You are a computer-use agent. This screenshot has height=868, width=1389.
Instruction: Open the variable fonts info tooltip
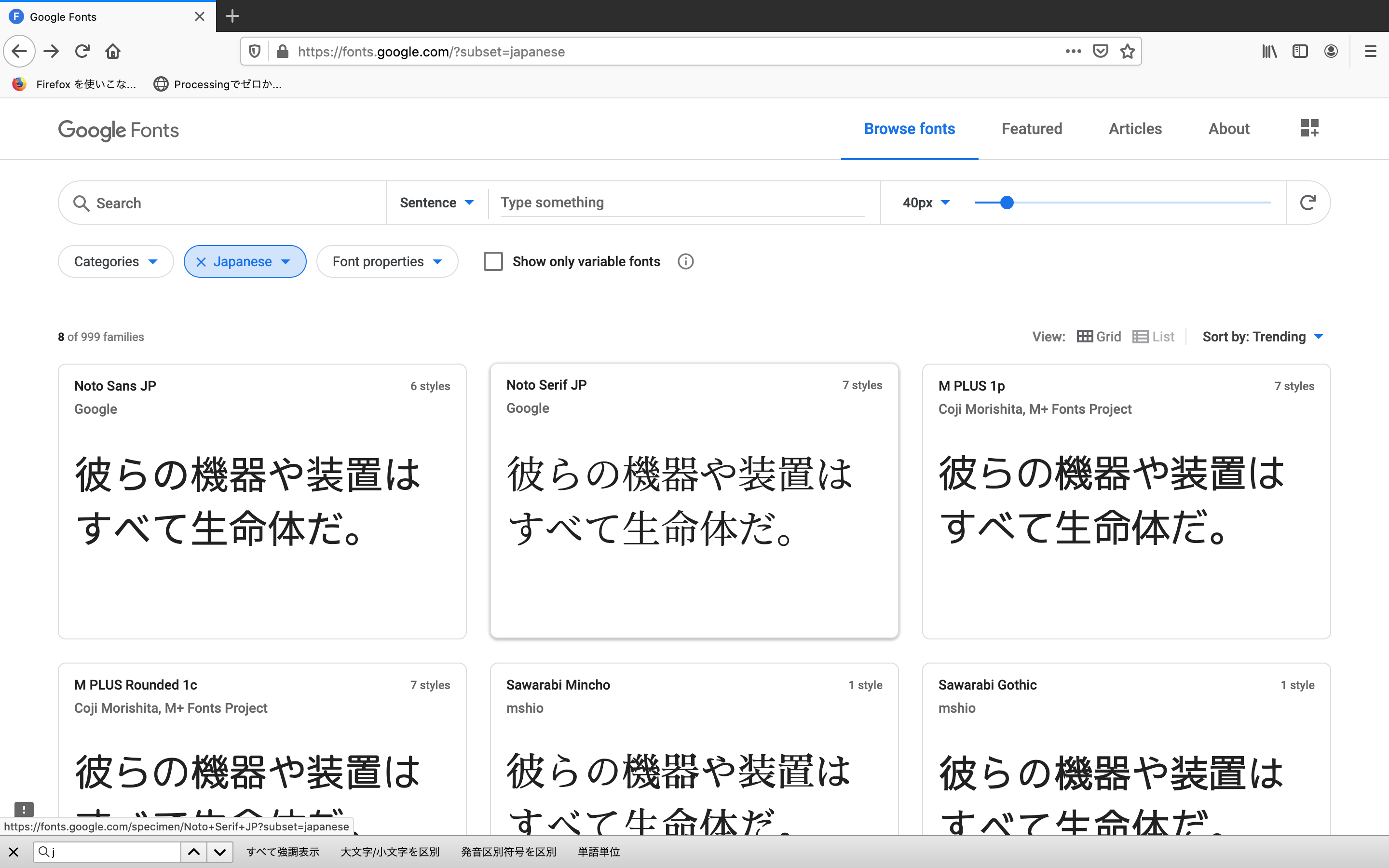click(685, 261)
